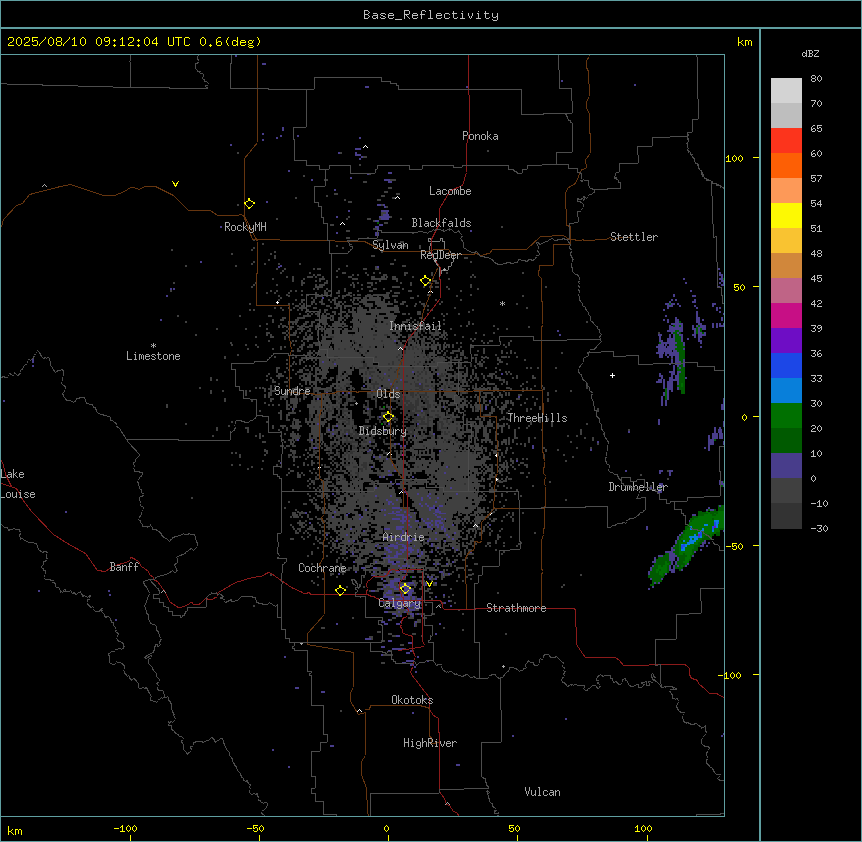
Task: Click the yellow V marker northwest of RockyMH
Action: 175,184
